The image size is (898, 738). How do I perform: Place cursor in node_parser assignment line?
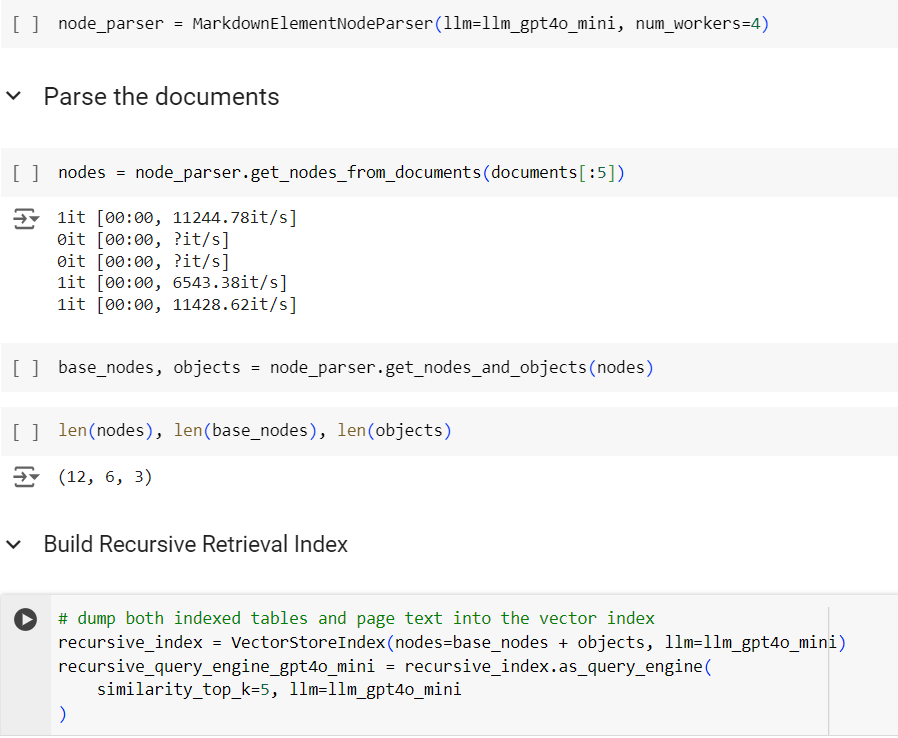[413, 24]
